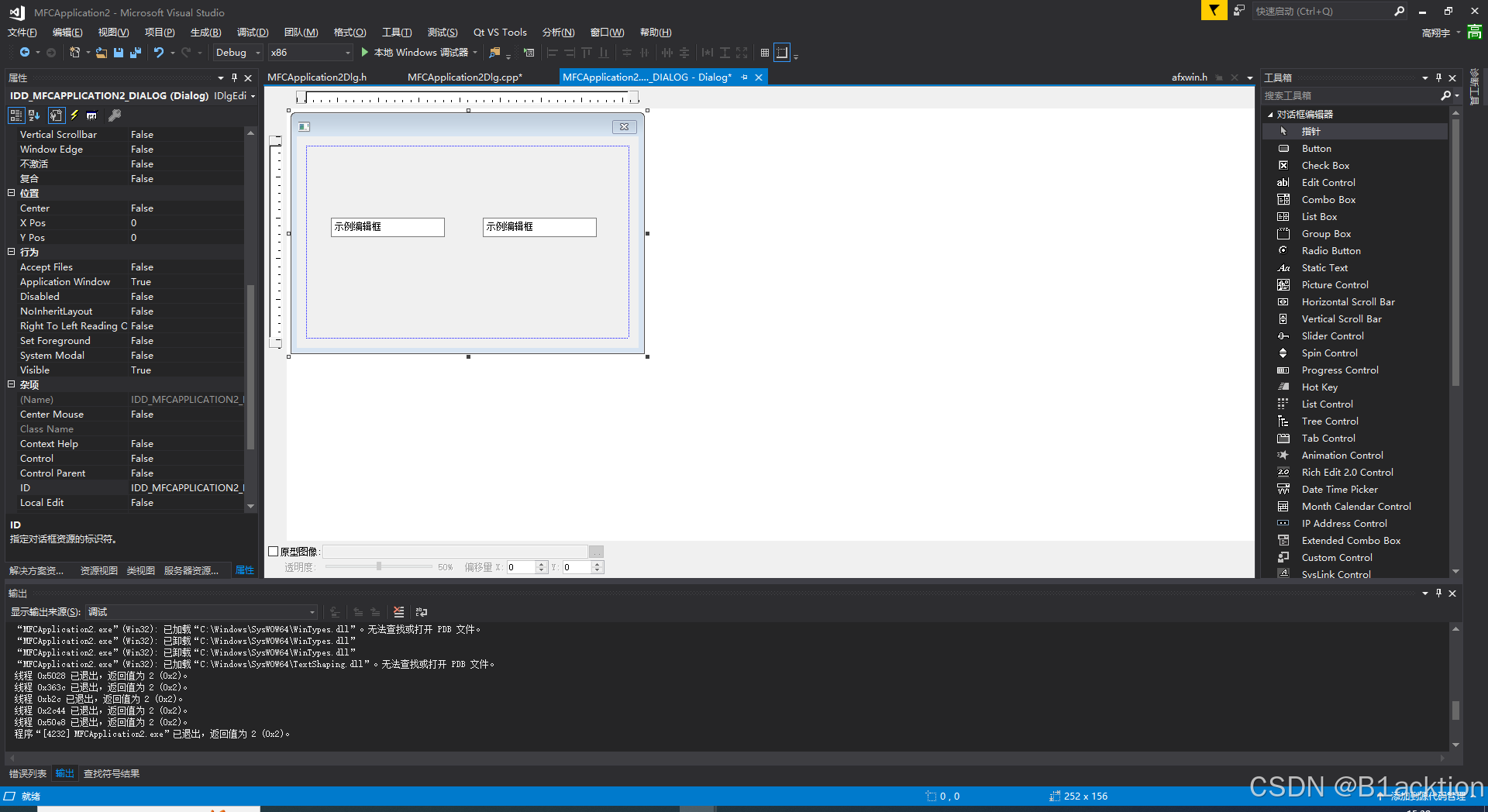The image size is (1488, 812).
Task: Open the x86 platform dropdown
Action: tap(346, 52)
